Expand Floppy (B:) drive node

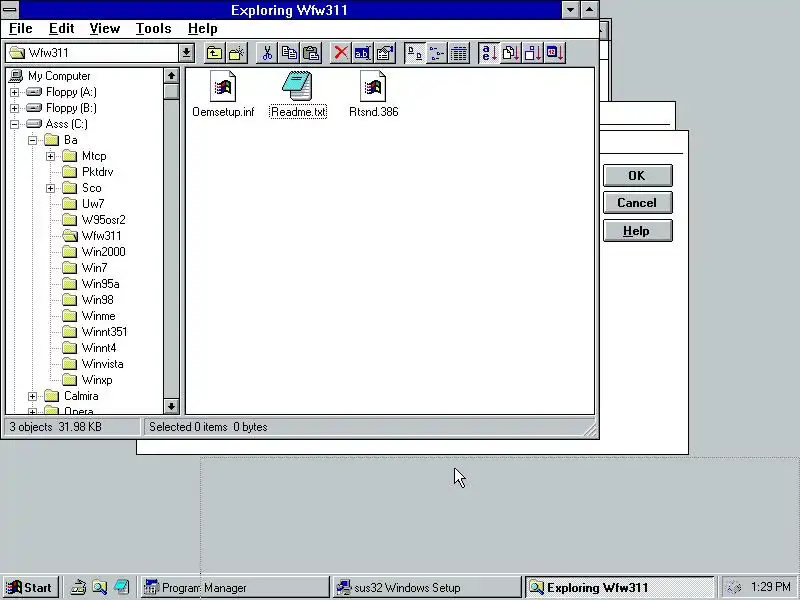tap(14, 108)
